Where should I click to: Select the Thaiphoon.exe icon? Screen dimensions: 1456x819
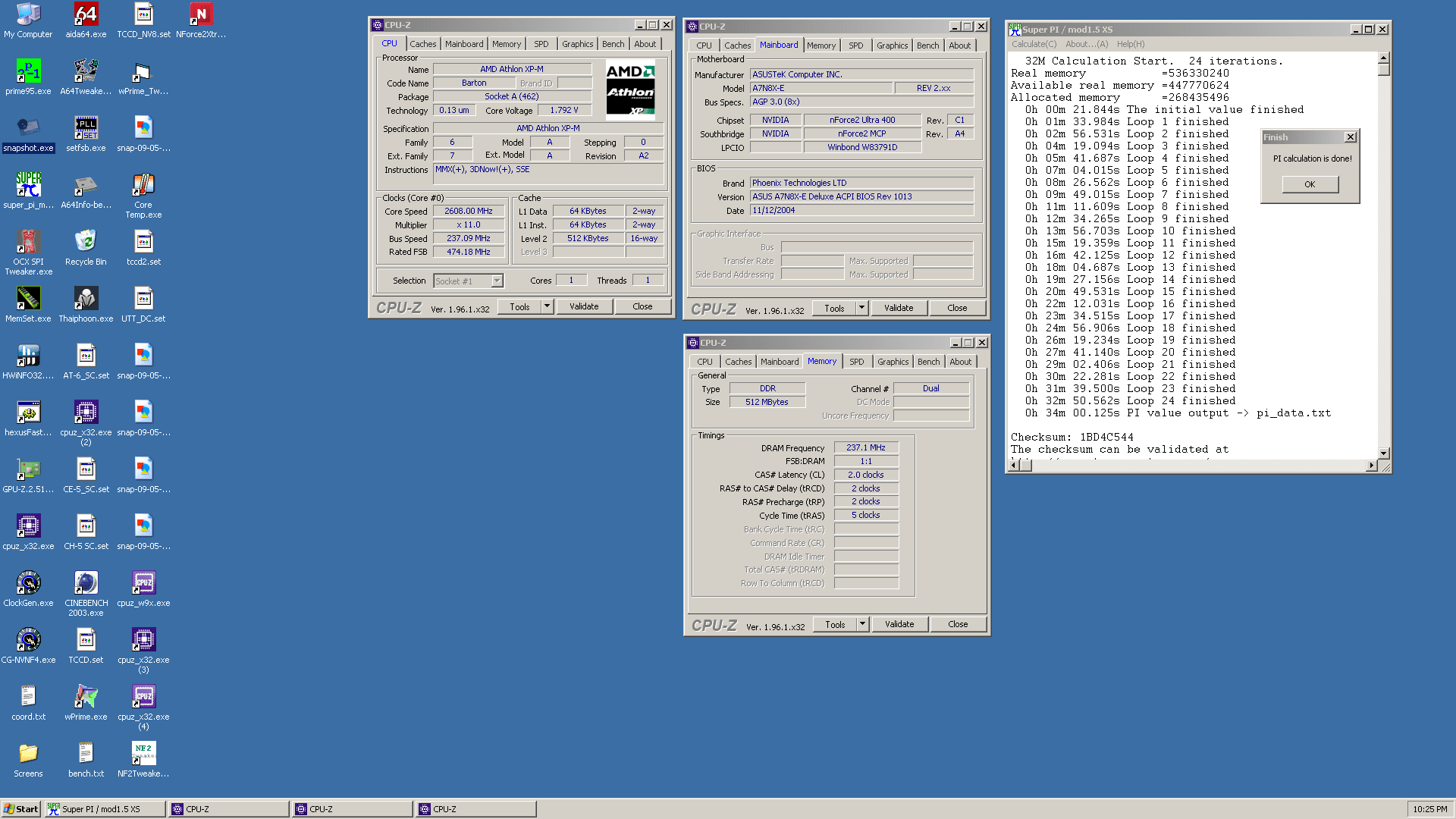(86, 305)
